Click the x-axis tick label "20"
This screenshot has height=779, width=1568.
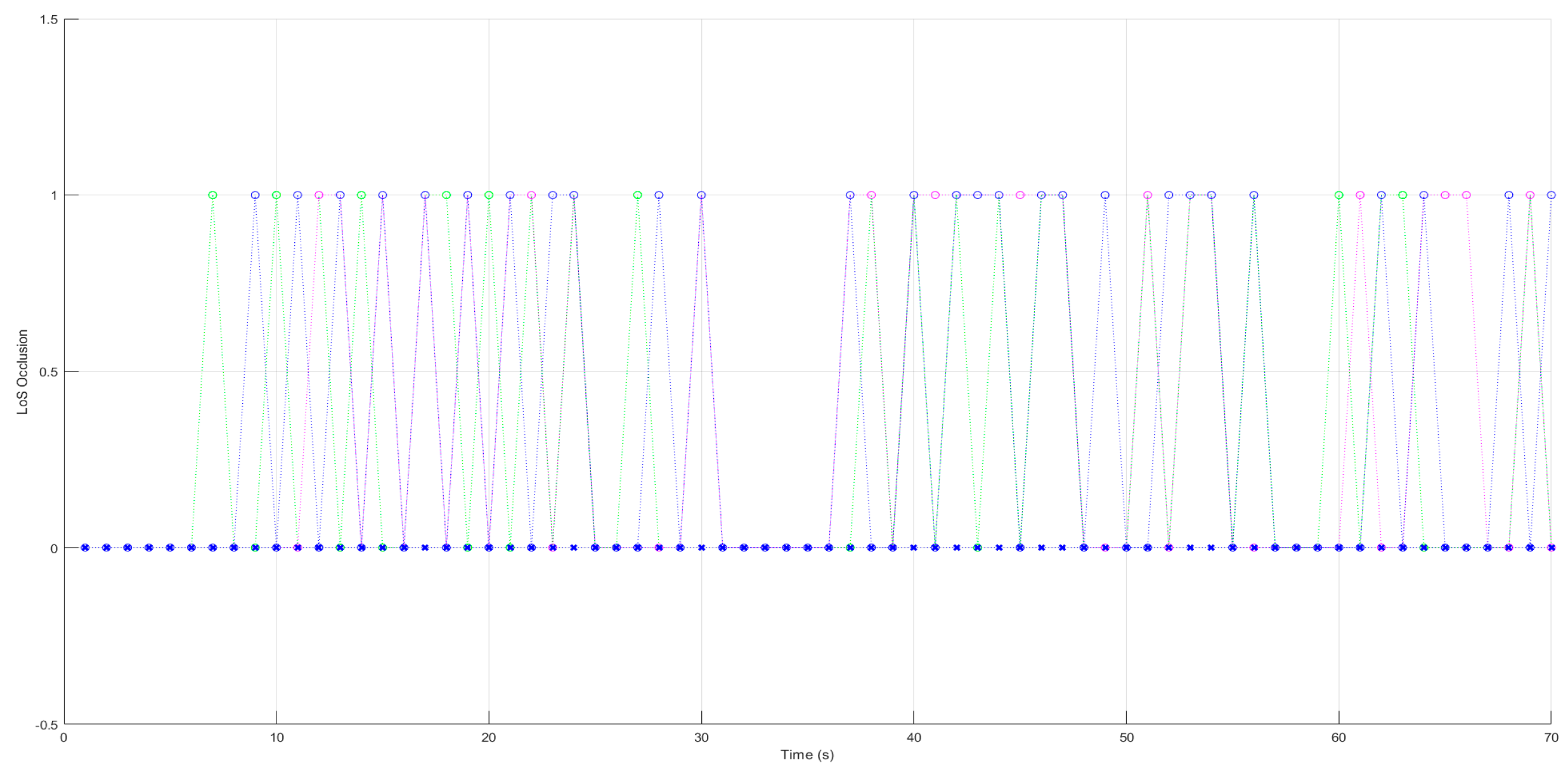point(489,737)
